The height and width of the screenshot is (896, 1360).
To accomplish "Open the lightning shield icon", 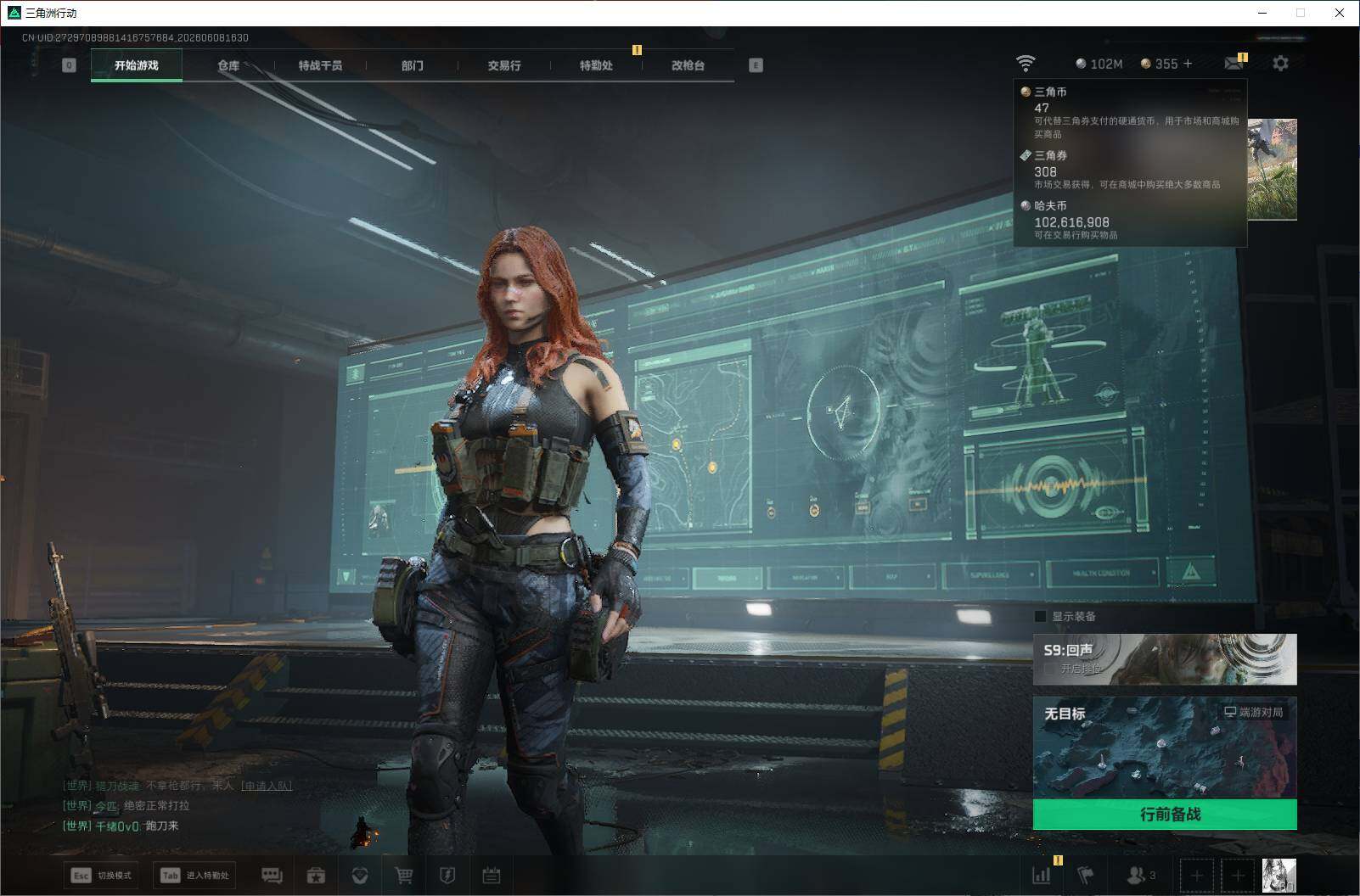I will (447, 875).
